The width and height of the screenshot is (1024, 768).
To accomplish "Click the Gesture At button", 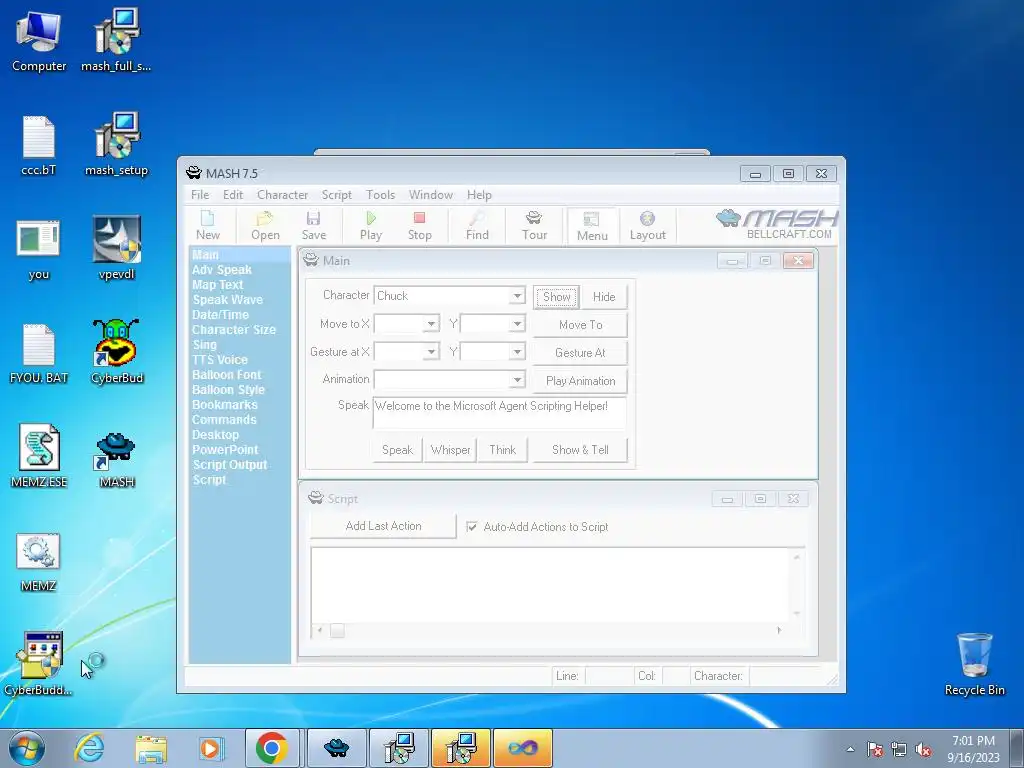I will pyautogui.click(x=581, y=353).
